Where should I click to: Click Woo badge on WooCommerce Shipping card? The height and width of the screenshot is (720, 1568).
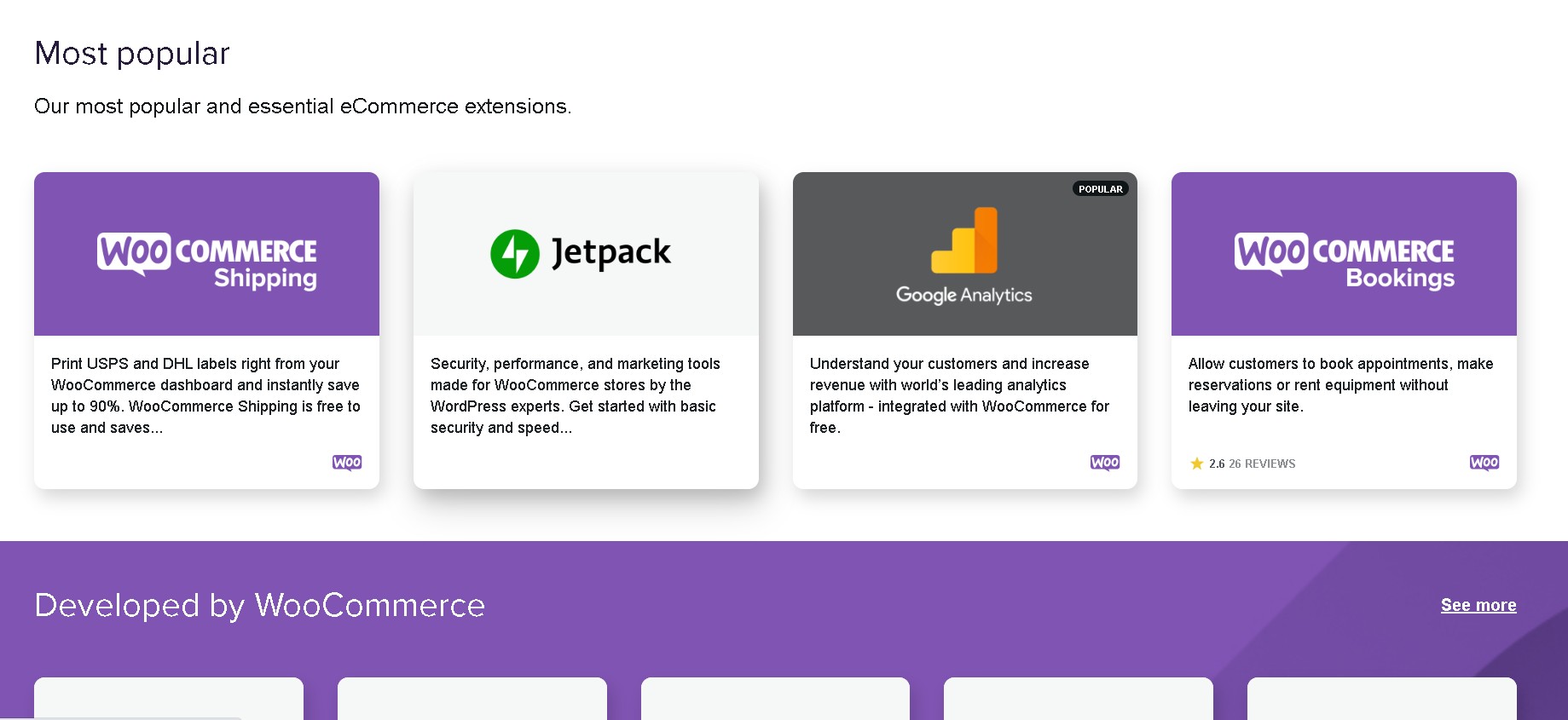point(347,463)
